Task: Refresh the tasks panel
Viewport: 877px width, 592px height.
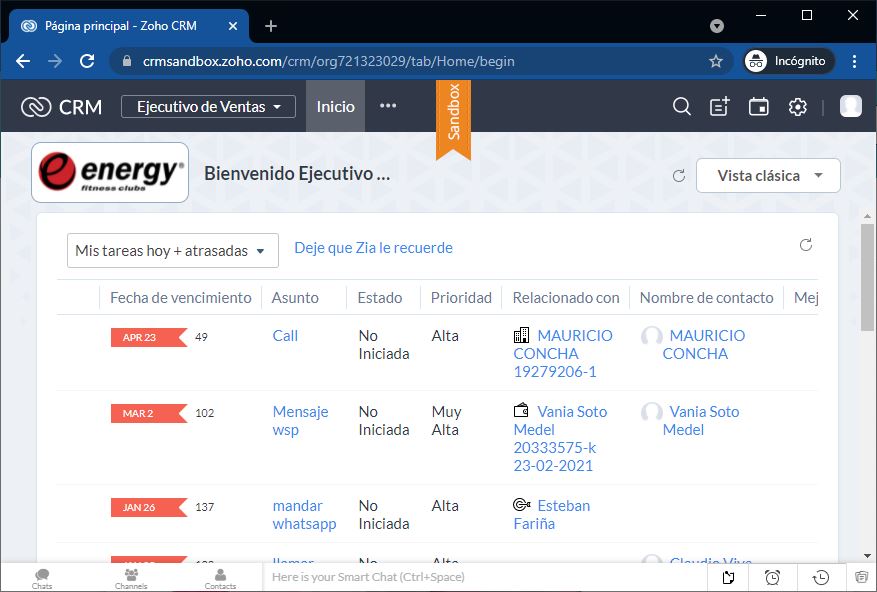Action: point(806,245)
